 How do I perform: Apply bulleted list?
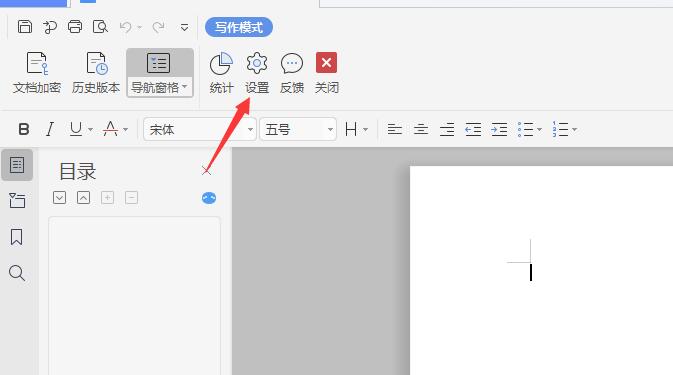point(525,129)
